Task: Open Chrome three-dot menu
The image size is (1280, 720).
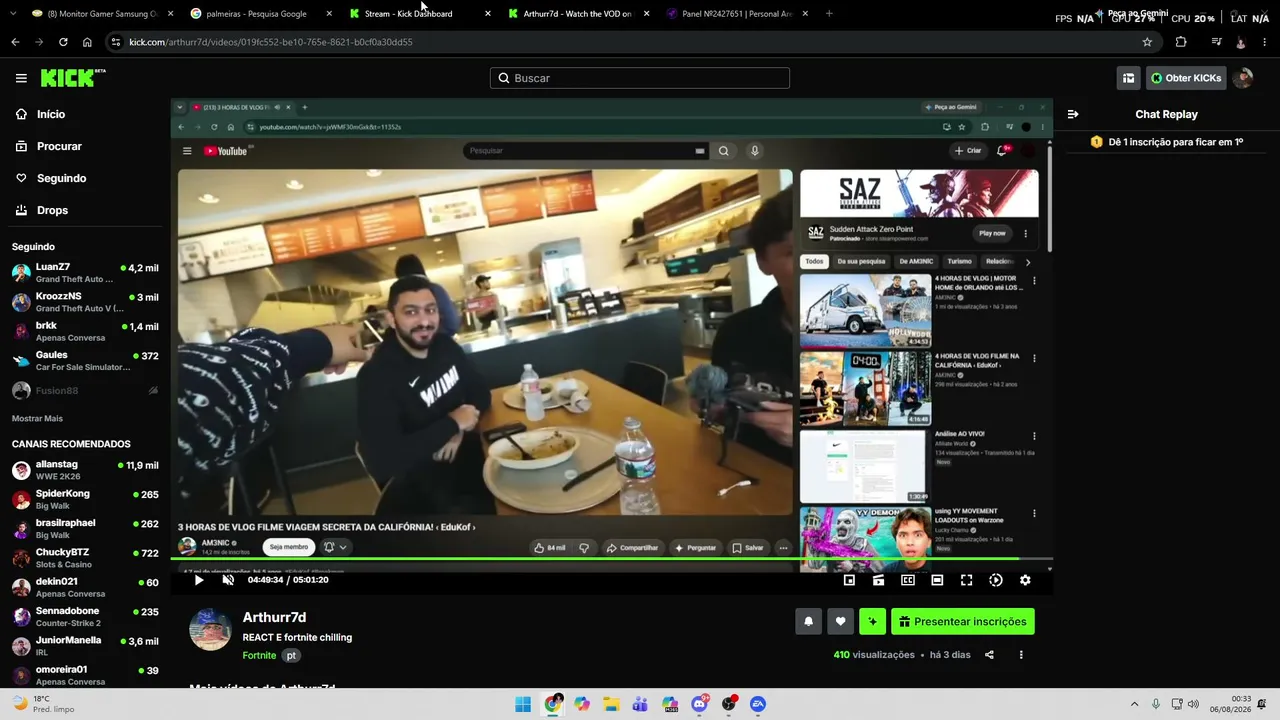Action: click(1265, 42)
